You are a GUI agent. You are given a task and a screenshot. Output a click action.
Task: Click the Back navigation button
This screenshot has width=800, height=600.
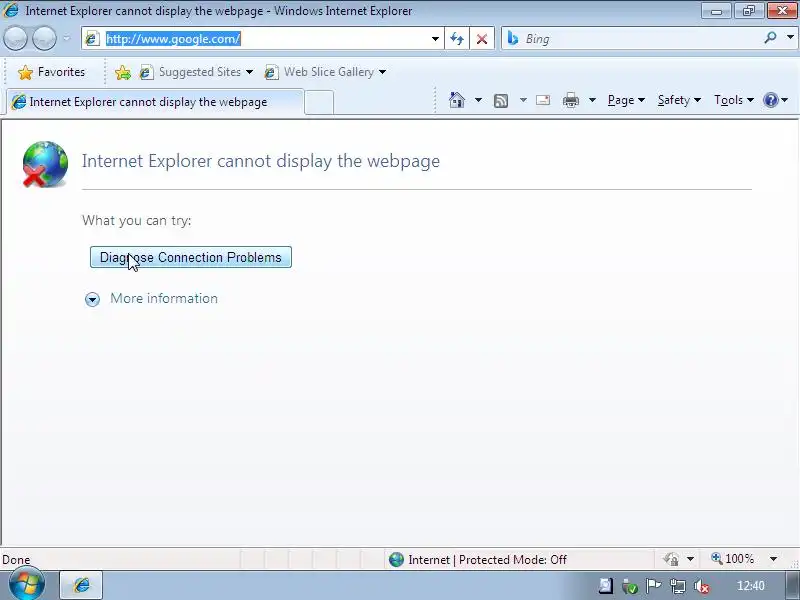15,39
